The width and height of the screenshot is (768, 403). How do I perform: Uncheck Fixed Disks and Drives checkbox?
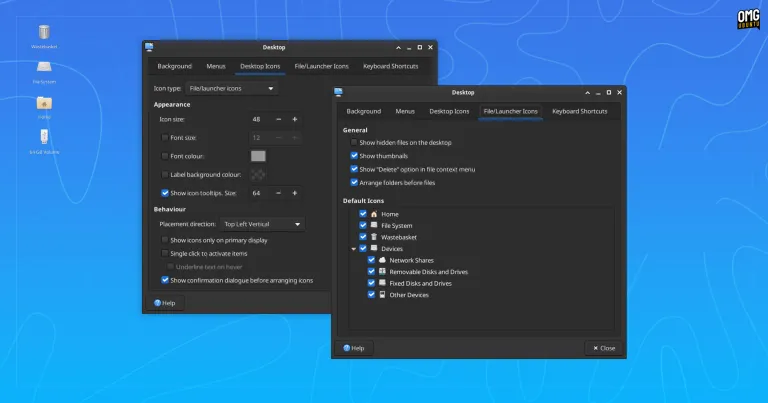[371, 283]
